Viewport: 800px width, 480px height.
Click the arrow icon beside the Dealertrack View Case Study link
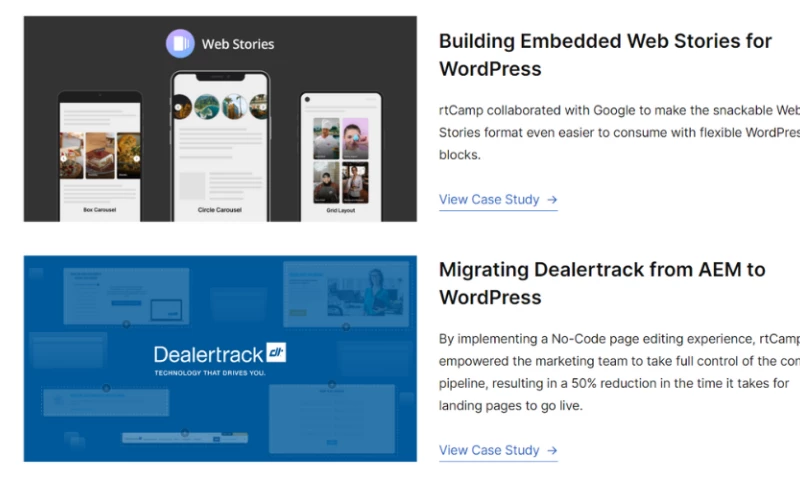553,451
